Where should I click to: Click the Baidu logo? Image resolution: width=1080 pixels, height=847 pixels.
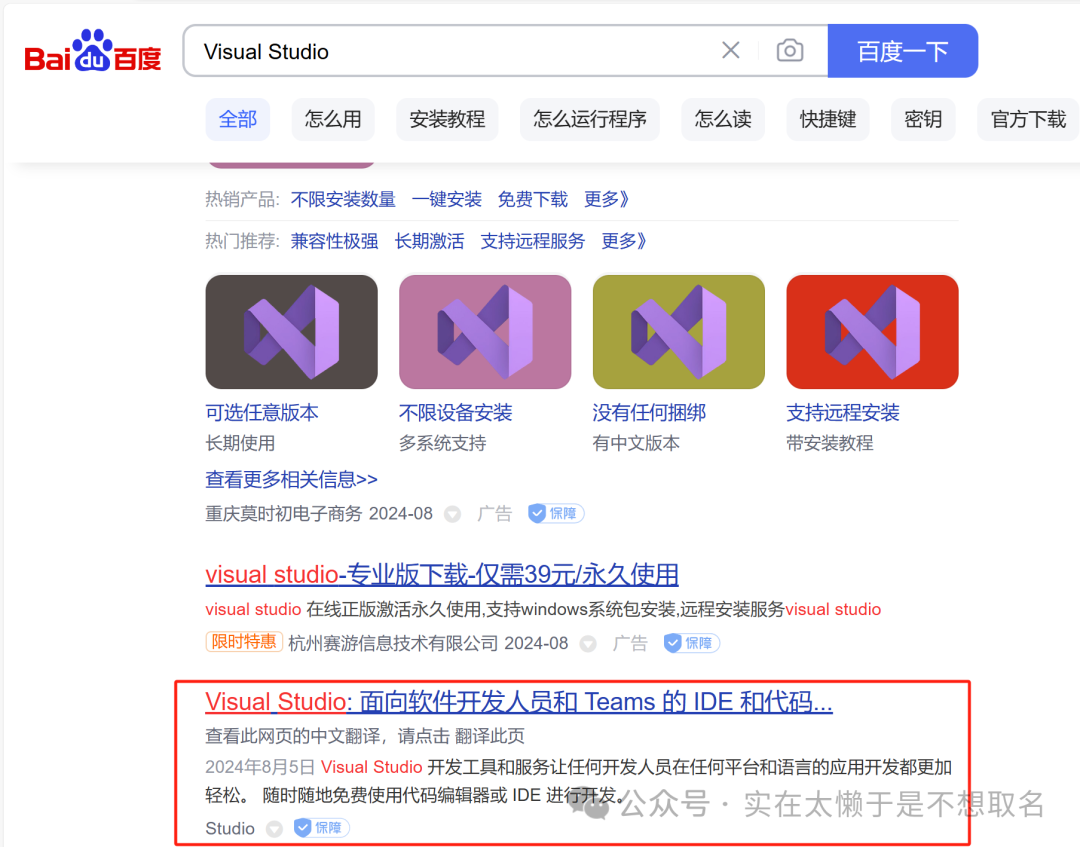tap(93, 51)
